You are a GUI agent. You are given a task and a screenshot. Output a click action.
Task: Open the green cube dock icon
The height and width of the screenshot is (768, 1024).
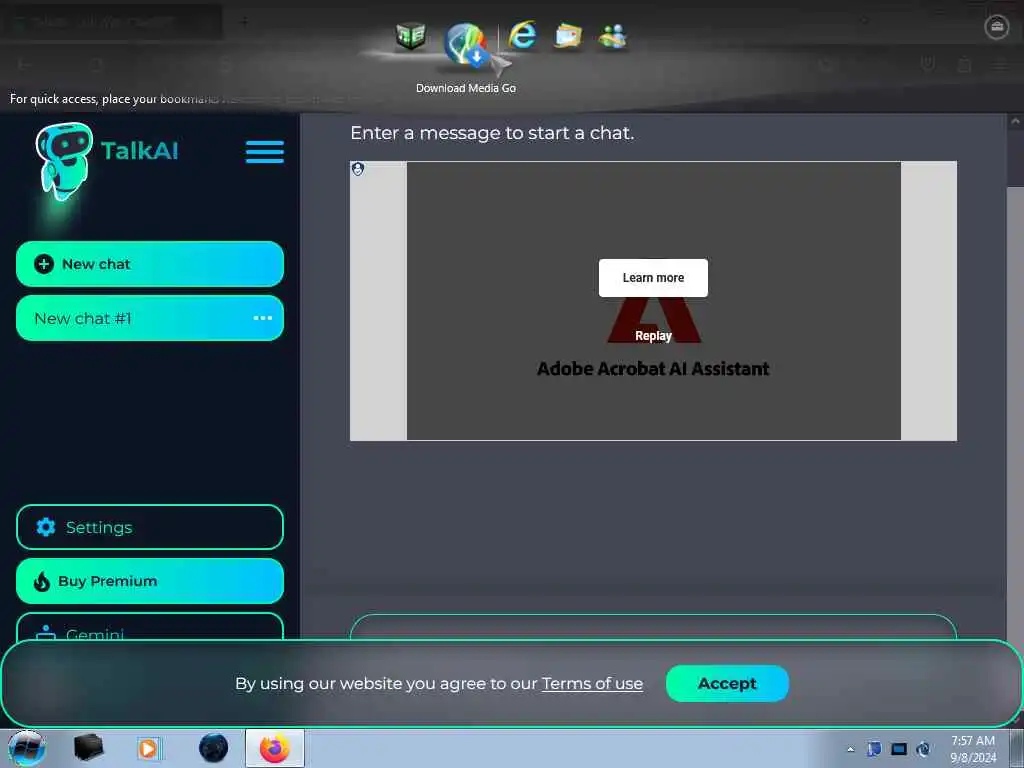tap(411, 35)
